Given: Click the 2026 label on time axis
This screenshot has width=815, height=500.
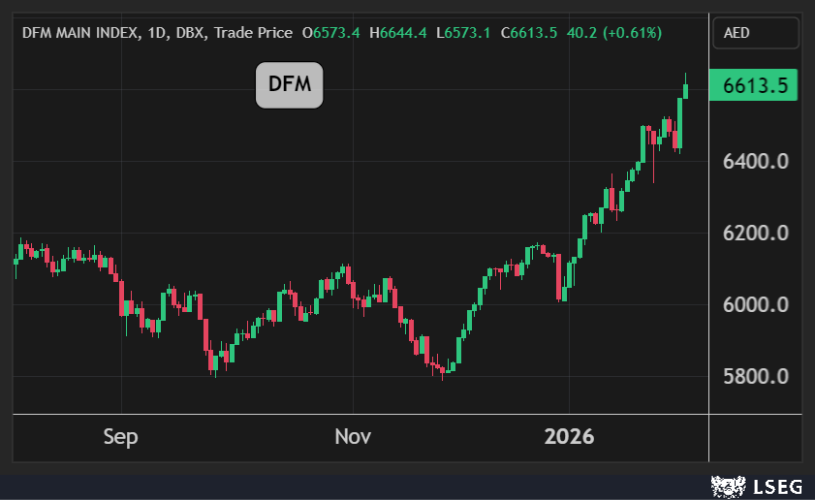Looking at the screenshot, I should 568,437.
